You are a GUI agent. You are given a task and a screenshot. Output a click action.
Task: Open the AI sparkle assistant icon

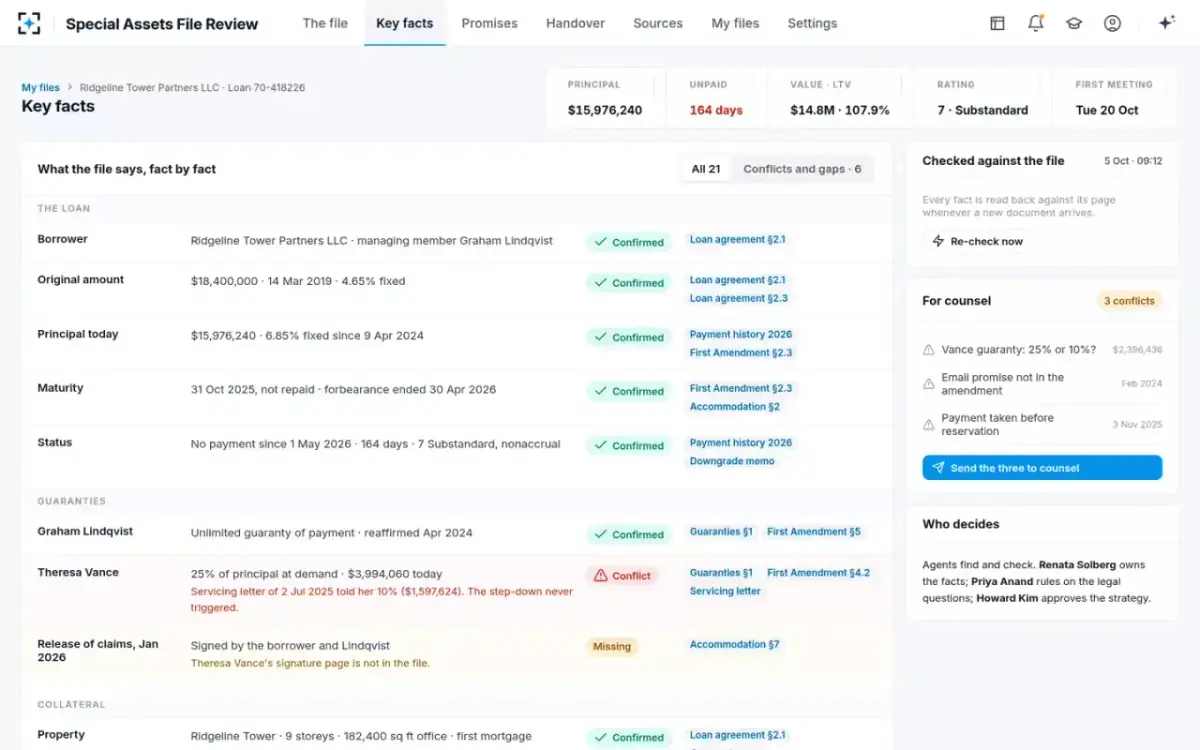tap(1165, 23)
